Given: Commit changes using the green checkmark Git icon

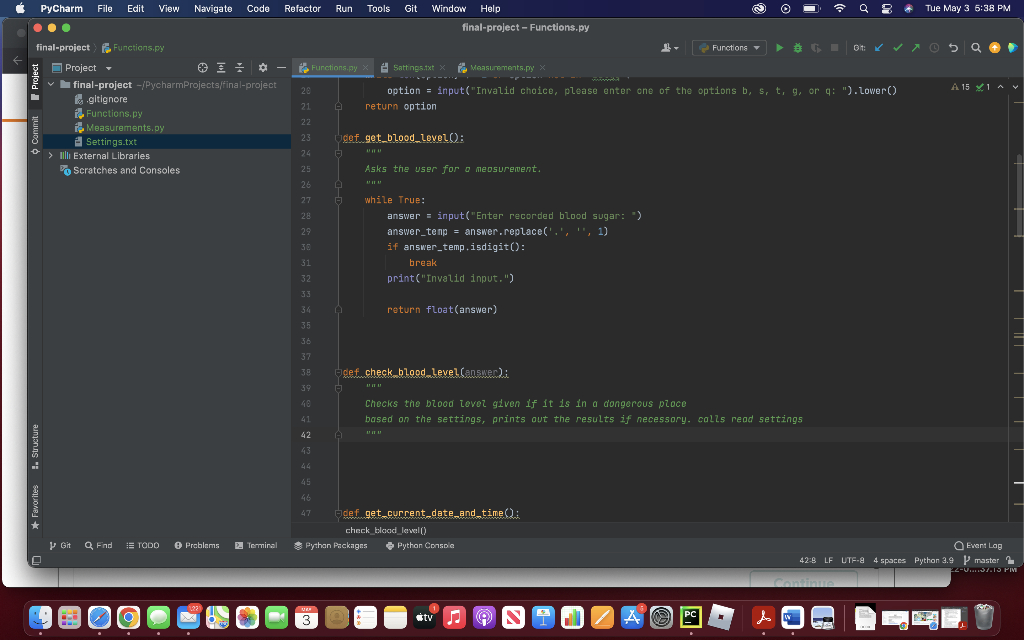Looking at the screenshot, I should 898,46.
